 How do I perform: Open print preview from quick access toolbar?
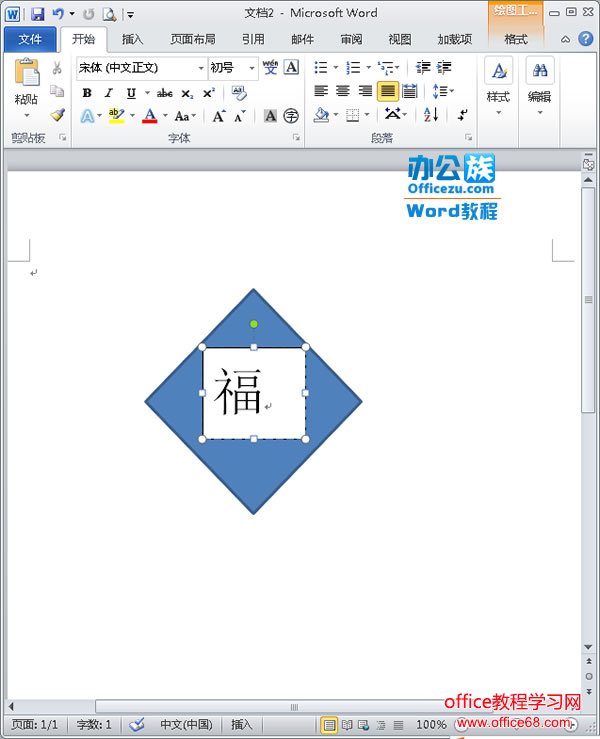[x=109, y=15]
